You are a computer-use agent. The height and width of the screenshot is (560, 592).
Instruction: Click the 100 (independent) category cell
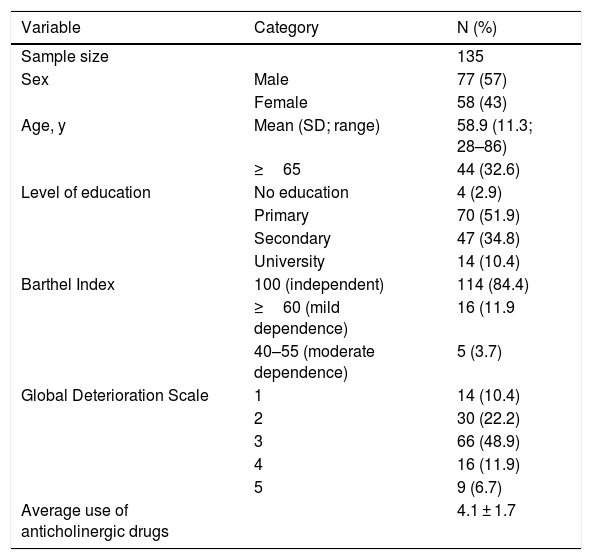point(319,285)
